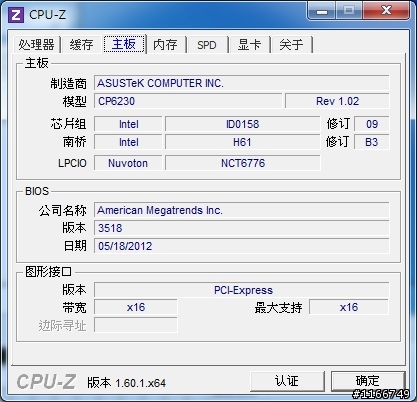
Task: Click the empty 边际寻址 field
Action: tap(136, 325)
